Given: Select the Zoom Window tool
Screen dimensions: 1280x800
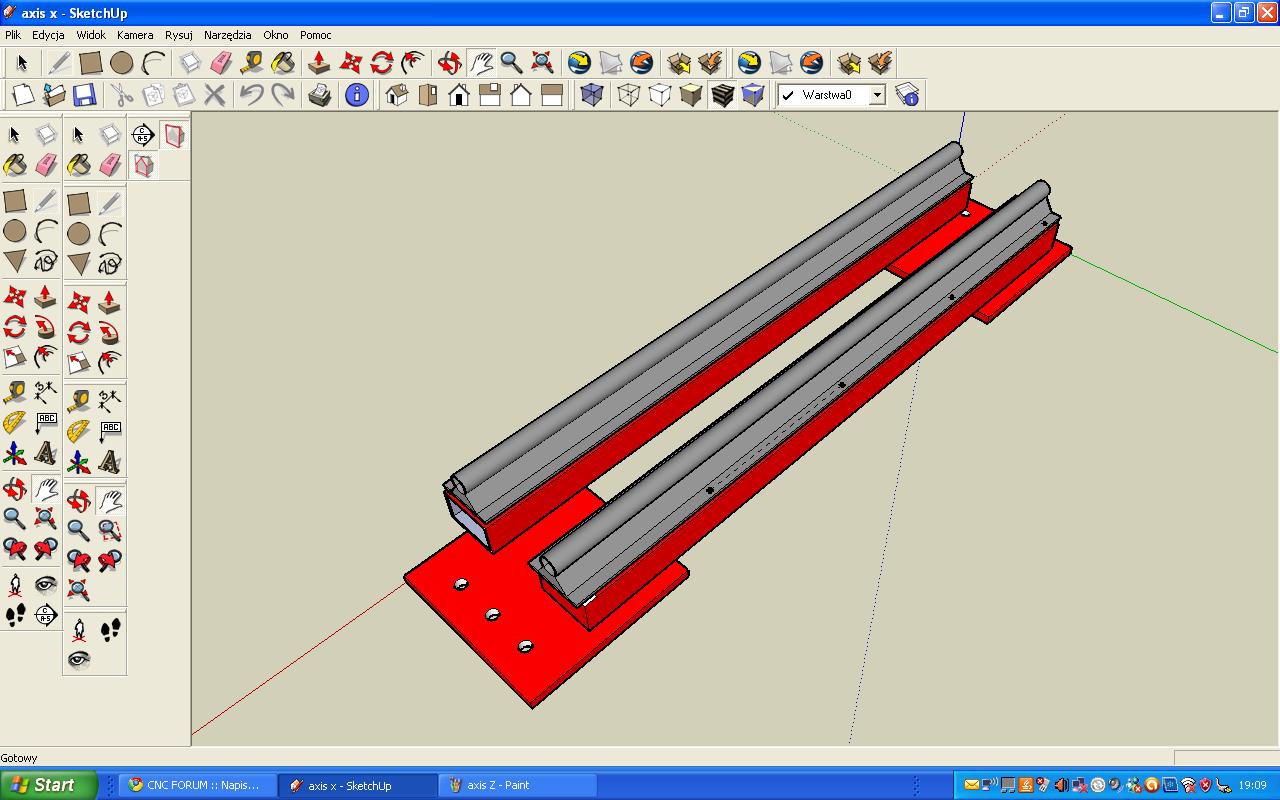Looking at the screenshot, I should click(110, 529).
